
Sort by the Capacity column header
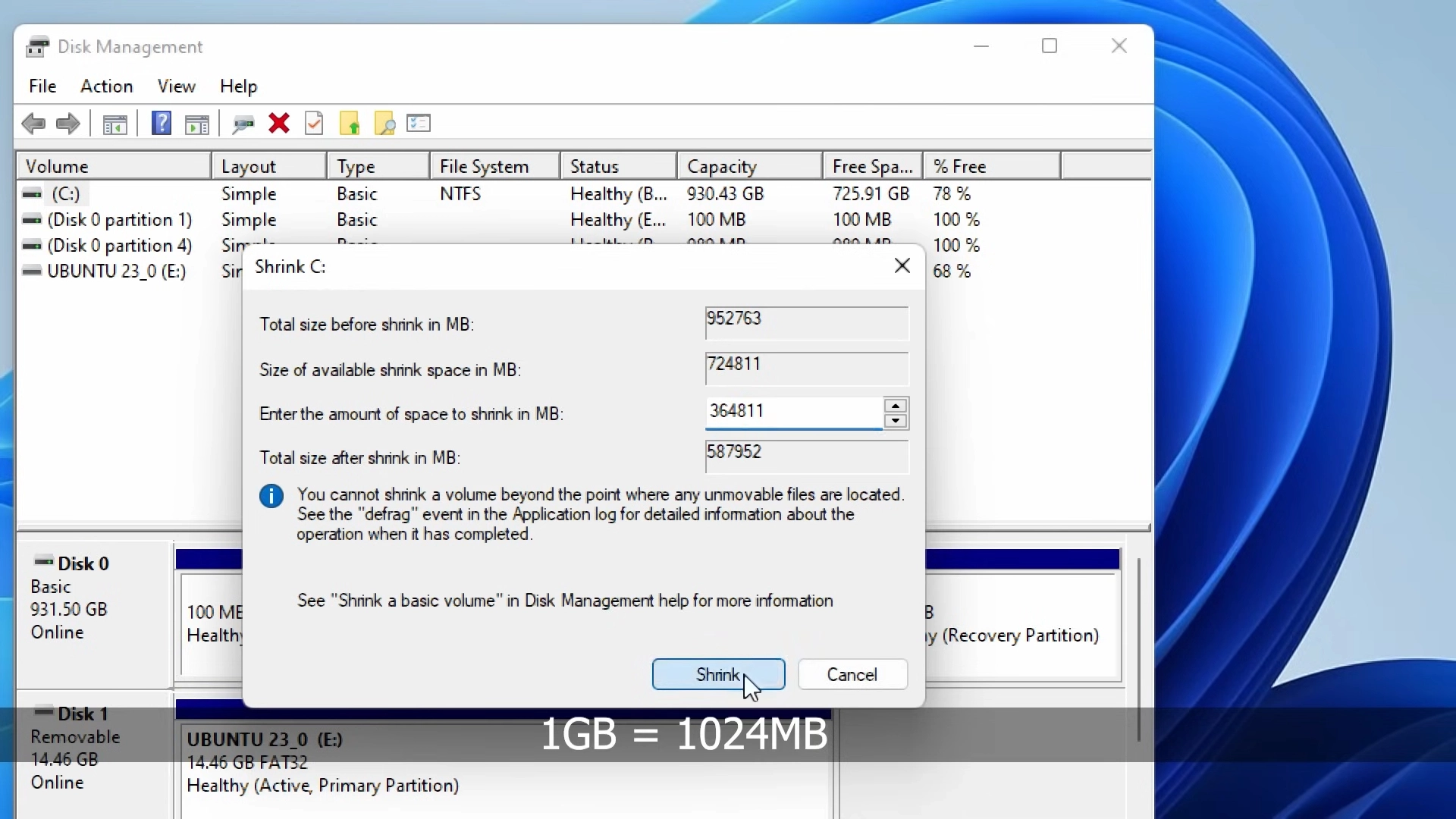[750, 166]
